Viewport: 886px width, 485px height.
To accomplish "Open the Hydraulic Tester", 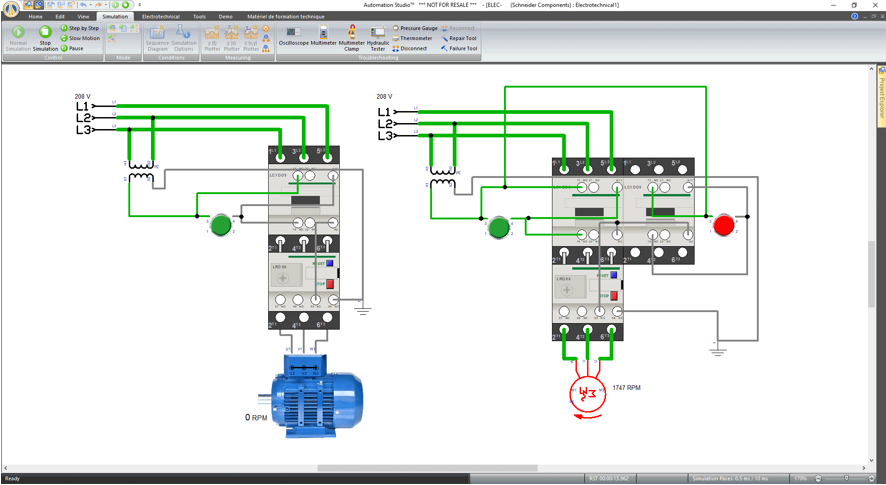I will point(378,38).
